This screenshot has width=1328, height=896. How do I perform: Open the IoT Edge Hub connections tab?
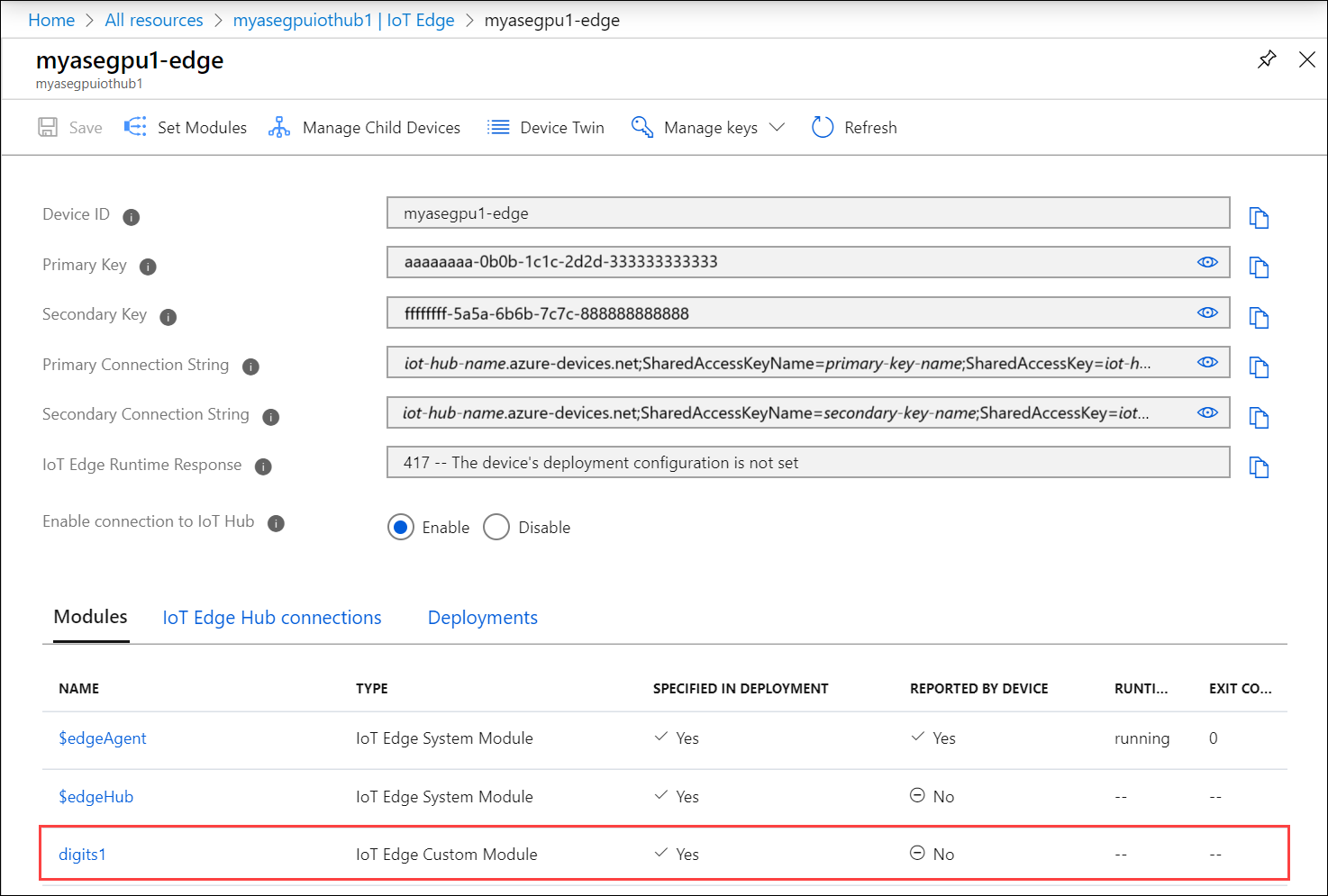point(271,617)
